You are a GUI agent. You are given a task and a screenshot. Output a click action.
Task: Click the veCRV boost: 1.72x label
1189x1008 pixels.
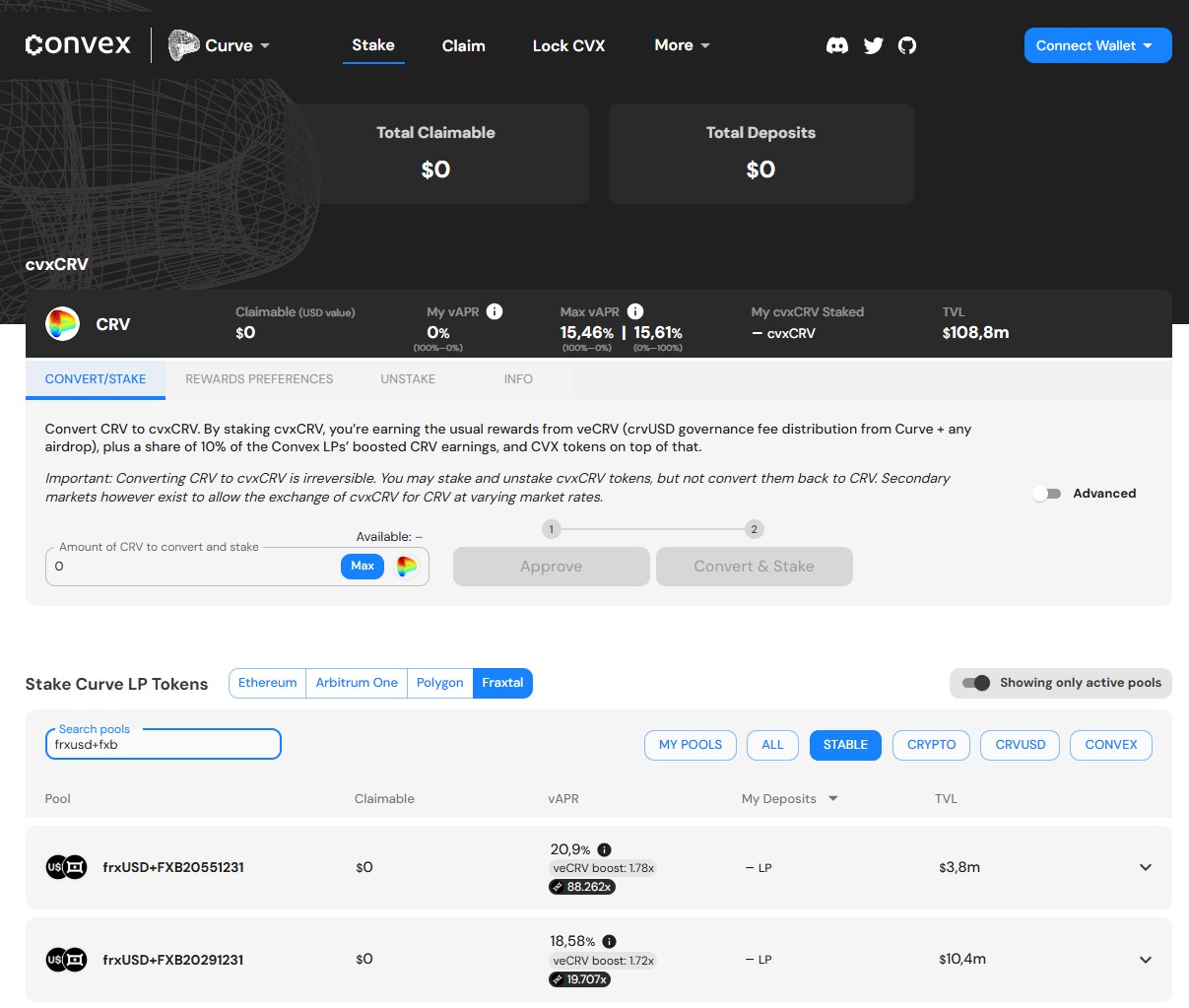point(603,961)
